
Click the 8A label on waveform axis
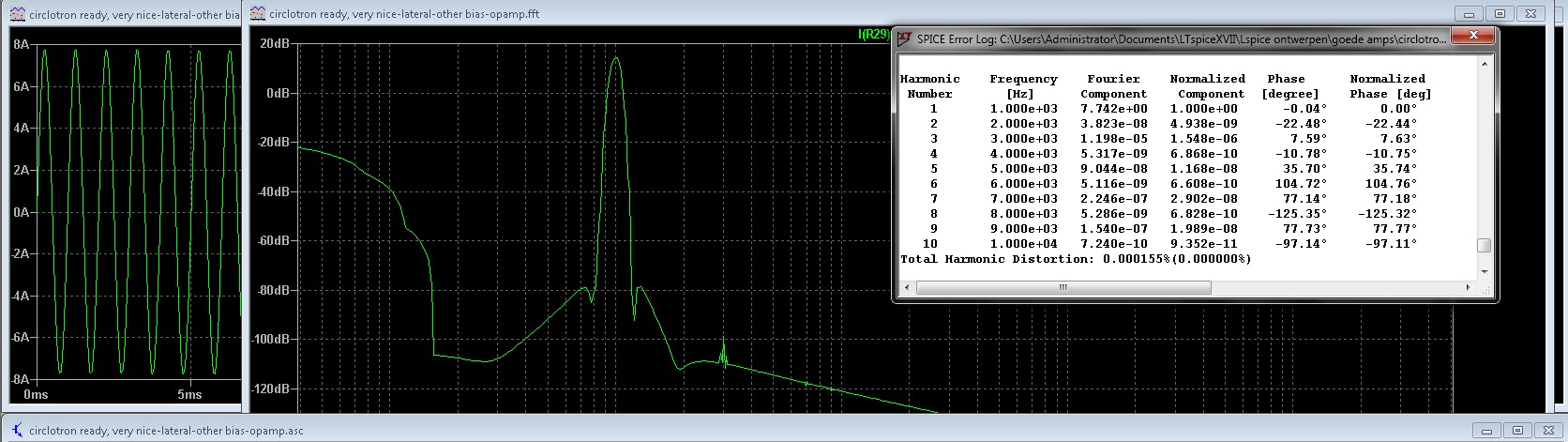21,44
